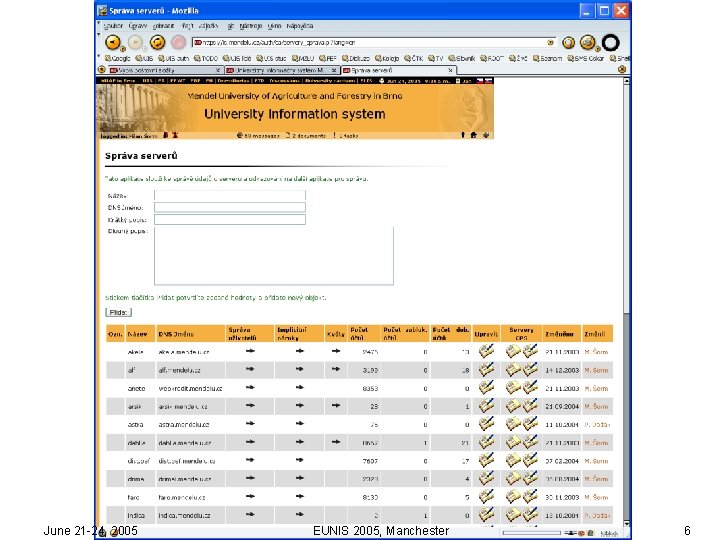Open the Soubor menu

113,26
